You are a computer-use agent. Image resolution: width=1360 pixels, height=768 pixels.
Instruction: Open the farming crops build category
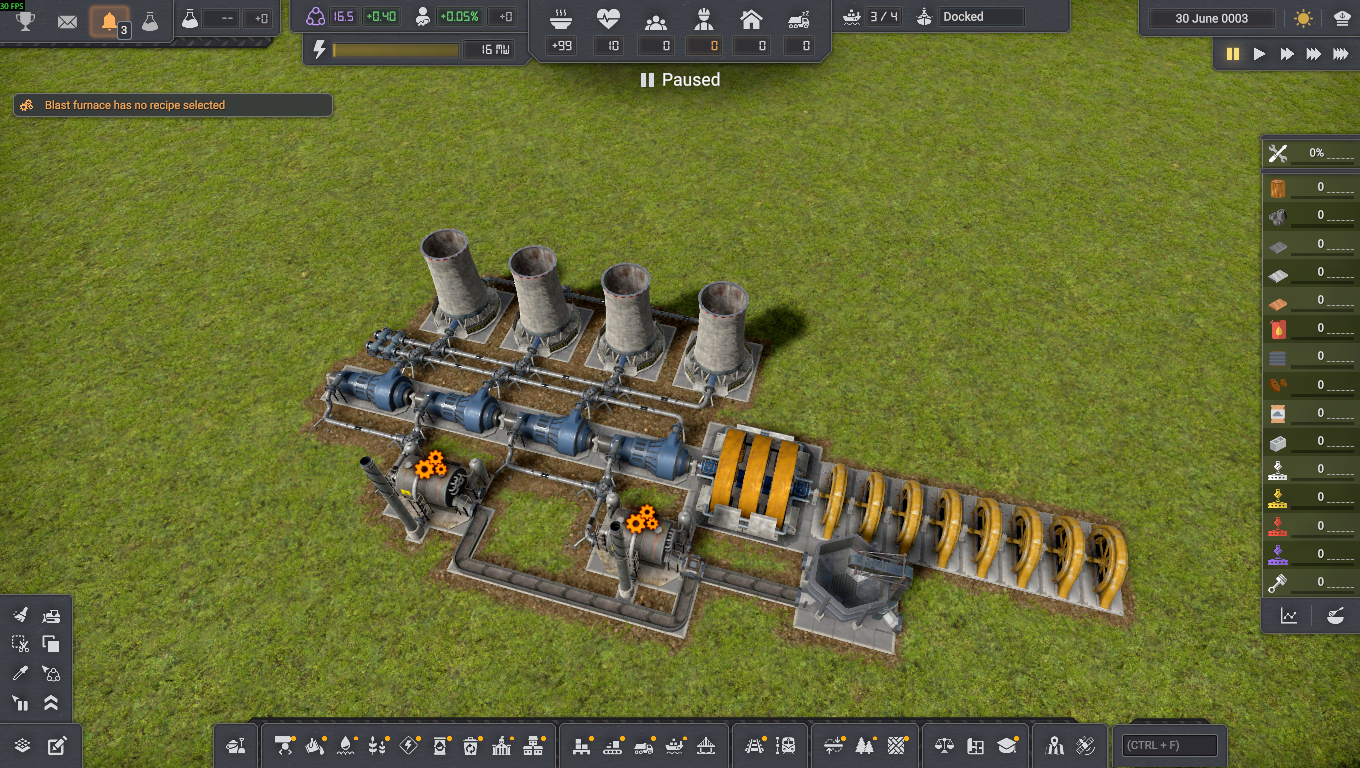click(377, 746)
